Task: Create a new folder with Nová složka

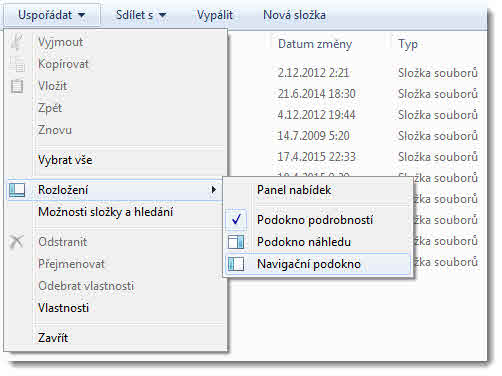Action: [294, 15]
